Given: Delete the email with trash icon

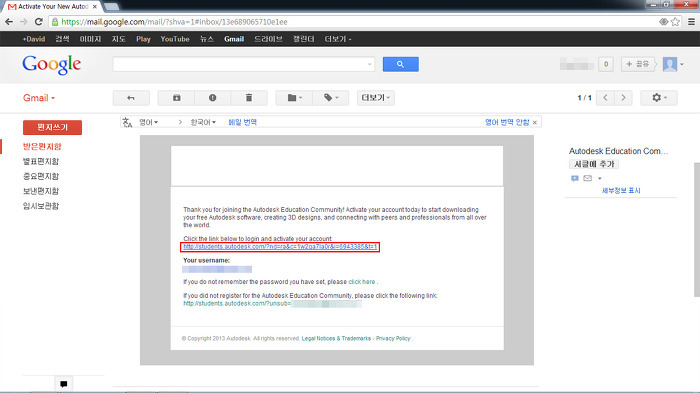Looking at the screenshot, I should pos(249,98).
